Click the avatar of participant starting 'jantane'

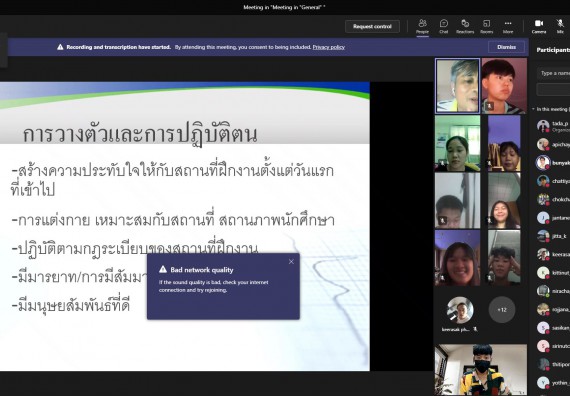tap(543, 217)
